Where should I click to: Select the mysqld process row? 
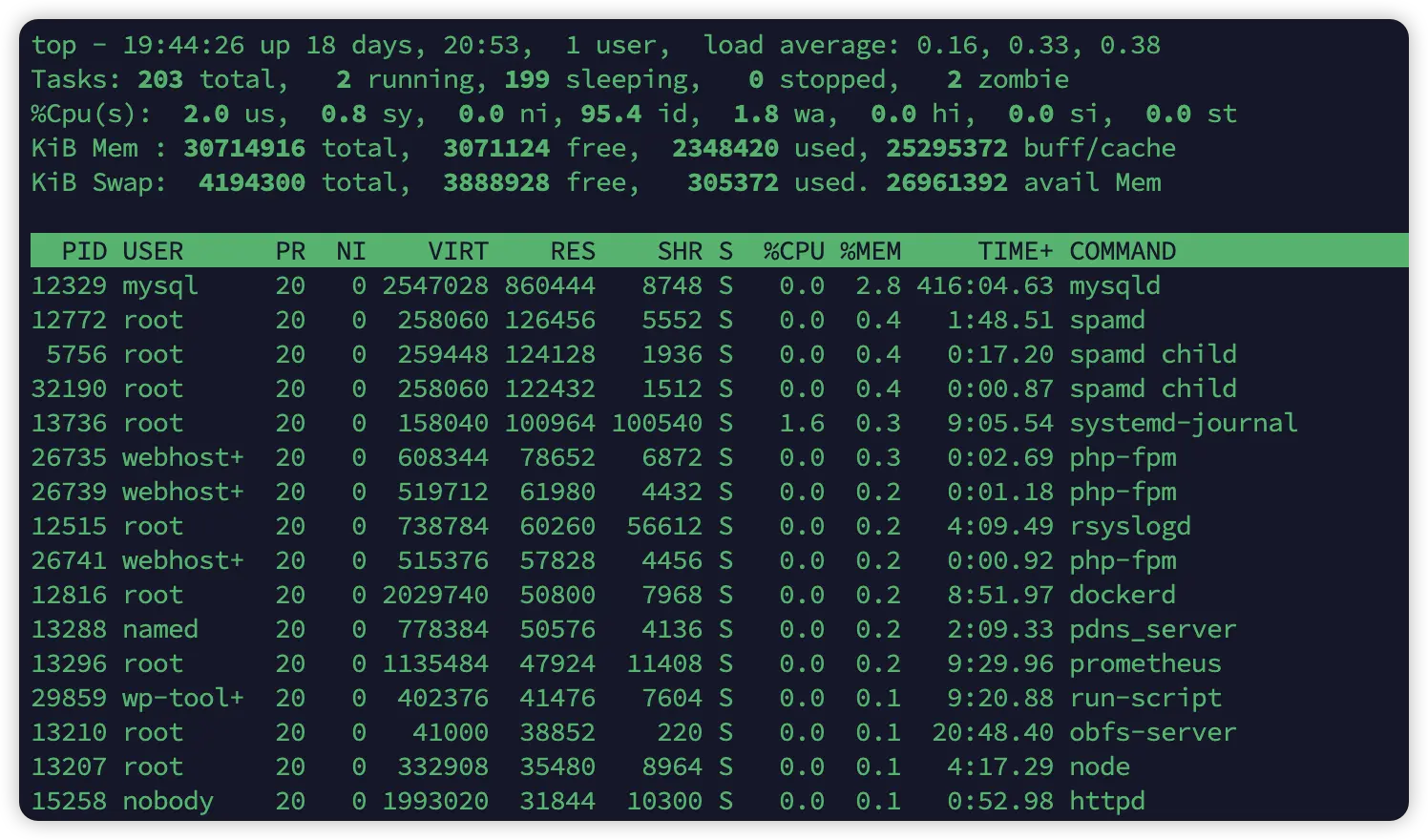(1114, 285)
